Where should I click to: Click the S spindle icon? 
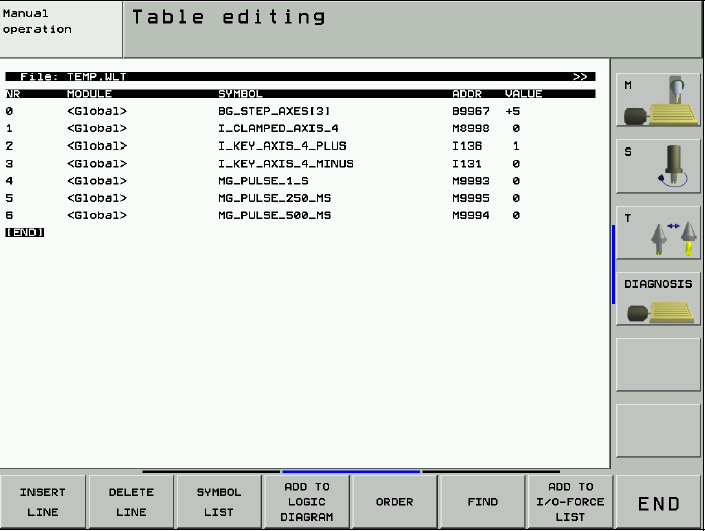coord(658,166)
